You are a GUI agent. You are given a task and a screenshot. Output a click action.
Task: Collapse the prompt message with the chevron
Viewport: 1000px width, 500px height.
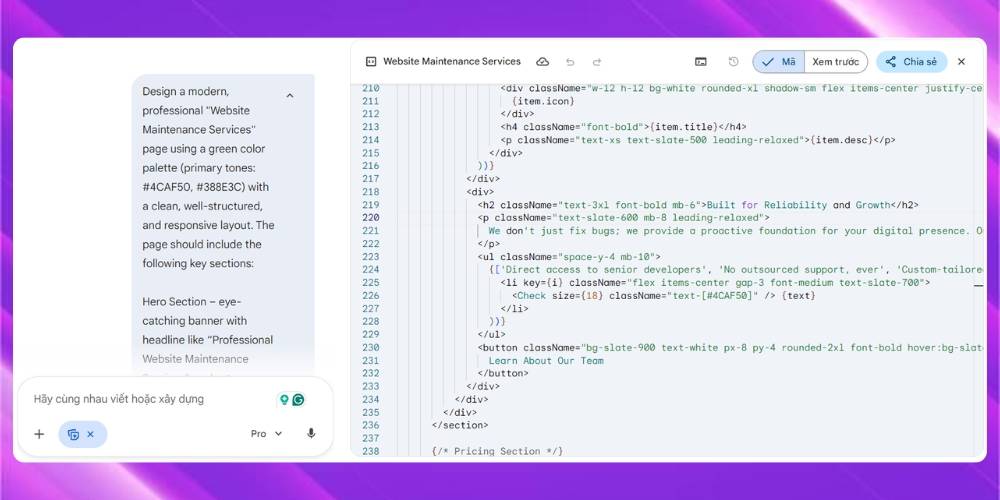pyautogui.click(x=290, y=96)
